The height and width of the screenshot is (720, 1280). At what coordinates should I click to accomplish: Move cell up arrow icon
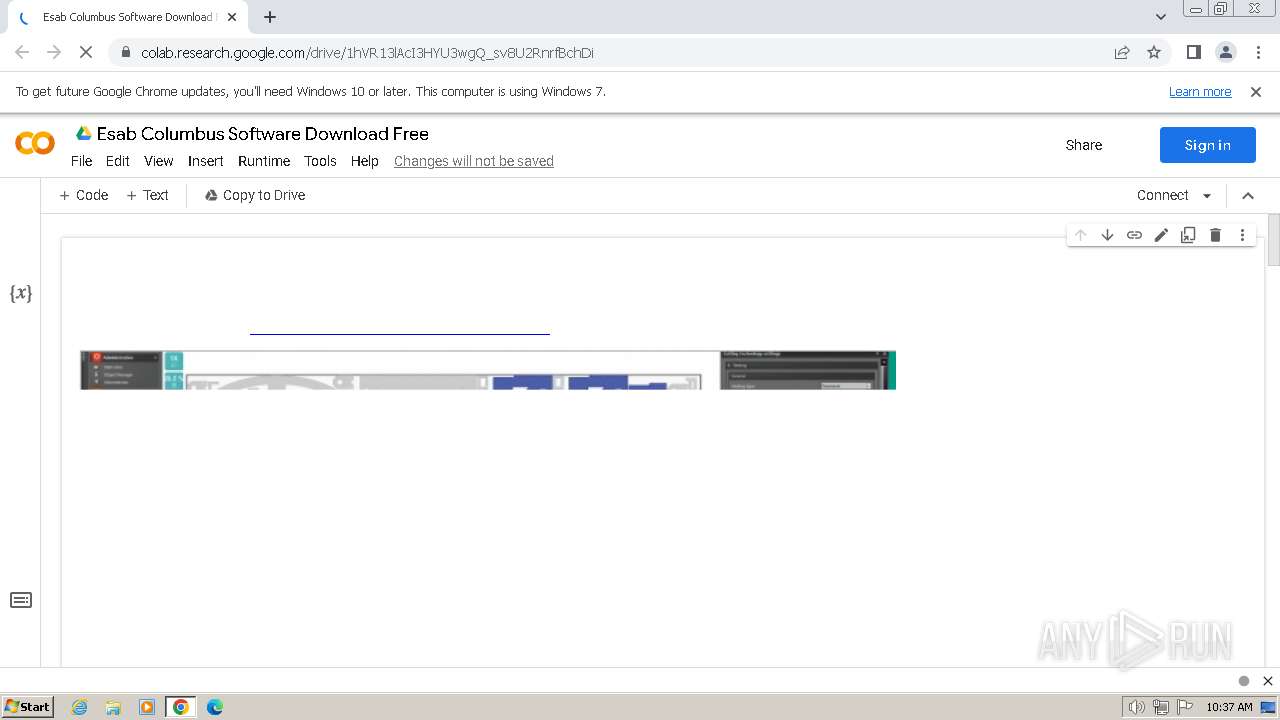coord(1080,235)
